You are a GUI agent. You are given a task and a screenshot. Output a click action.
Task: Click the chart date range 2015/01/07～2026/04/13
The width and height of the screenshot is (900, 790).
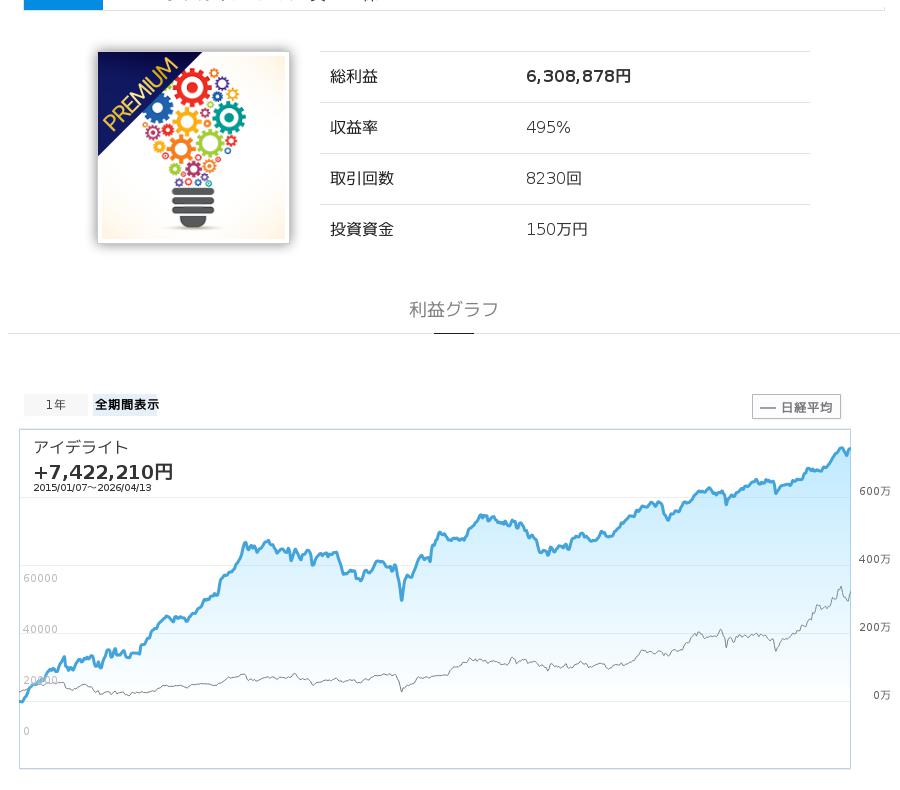click(92, 488)
